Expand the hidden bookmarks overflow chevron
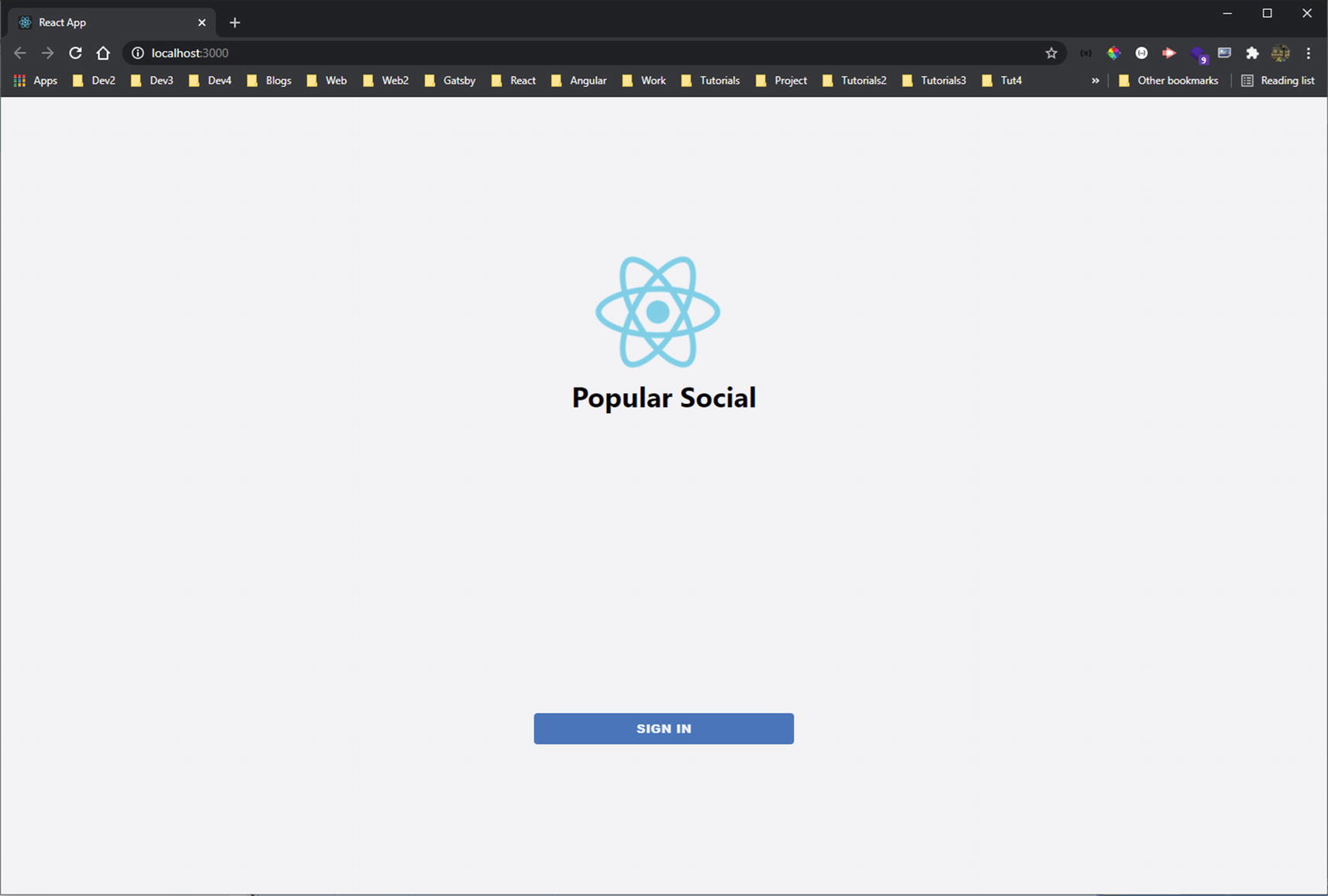1328x896 pixels. pos(1095,81)
